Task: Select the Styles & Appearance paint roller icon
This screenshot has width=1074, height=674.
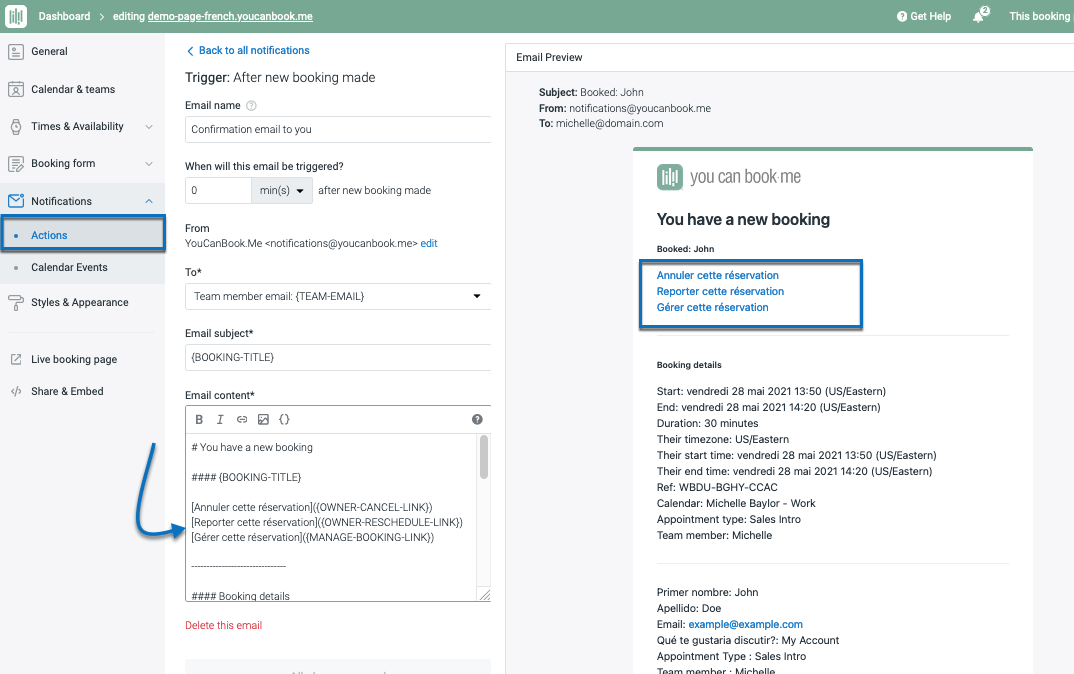Action: (18, 301)
